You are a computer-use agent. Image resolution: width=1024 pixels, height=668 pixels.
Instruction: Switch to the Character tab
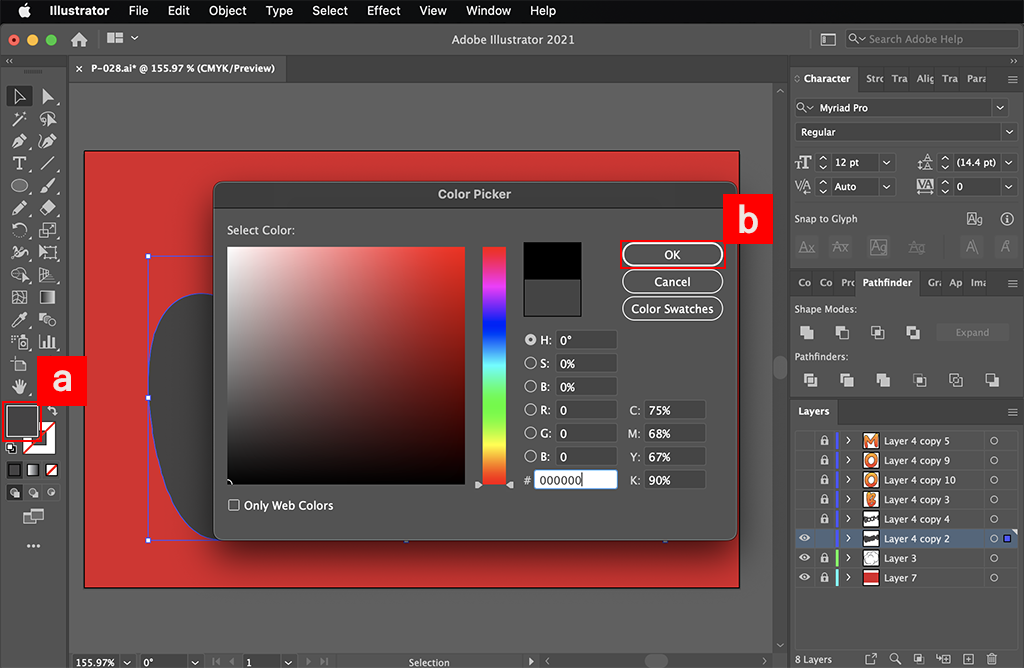(x=826, y=78)
